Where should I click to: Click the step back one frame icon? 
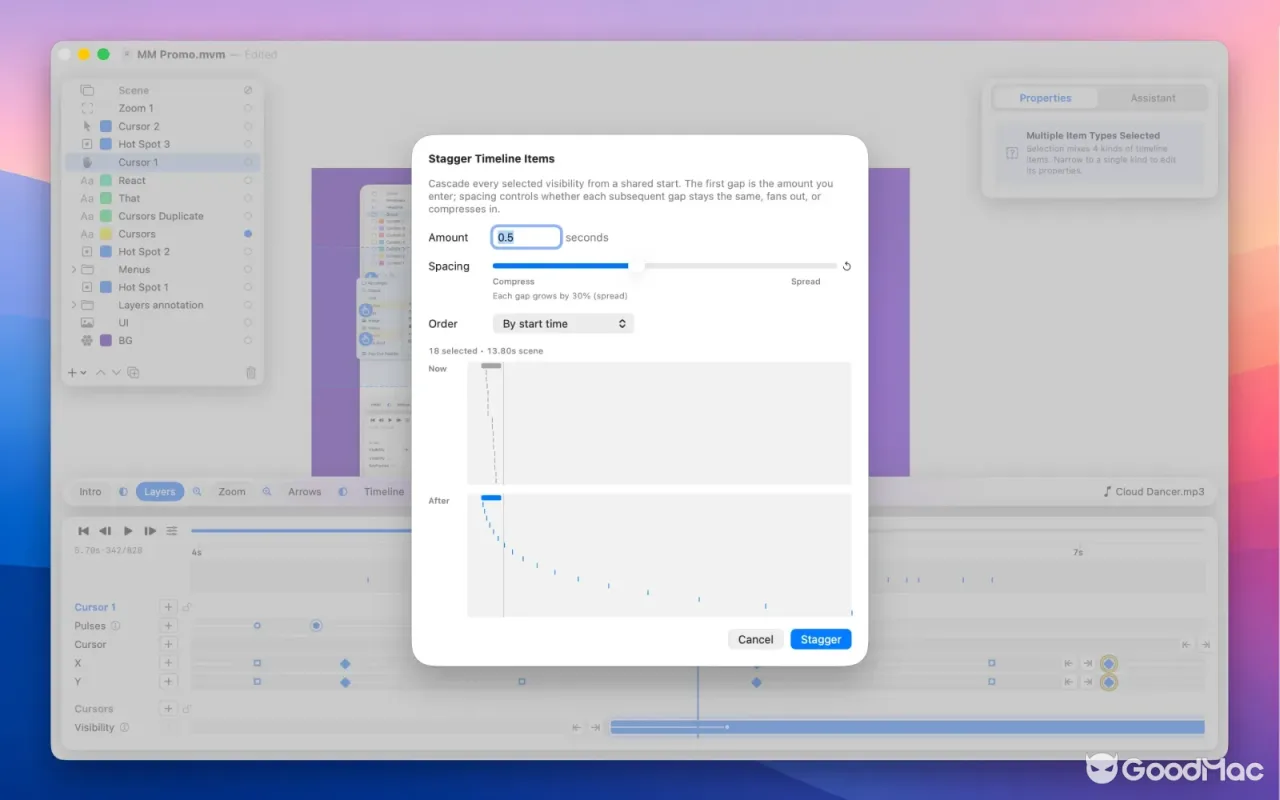[105, 531]
